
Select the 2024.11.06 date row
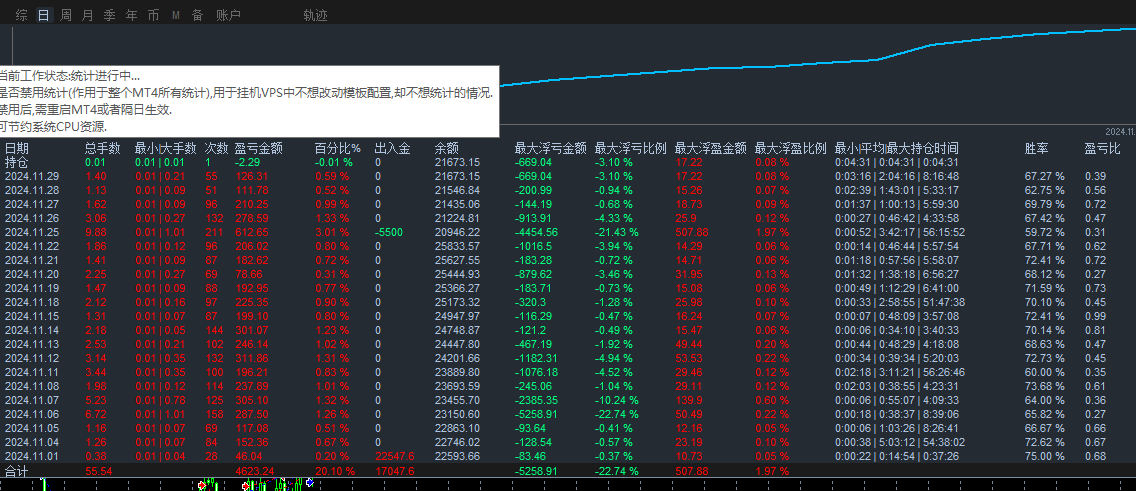[33, 414]
